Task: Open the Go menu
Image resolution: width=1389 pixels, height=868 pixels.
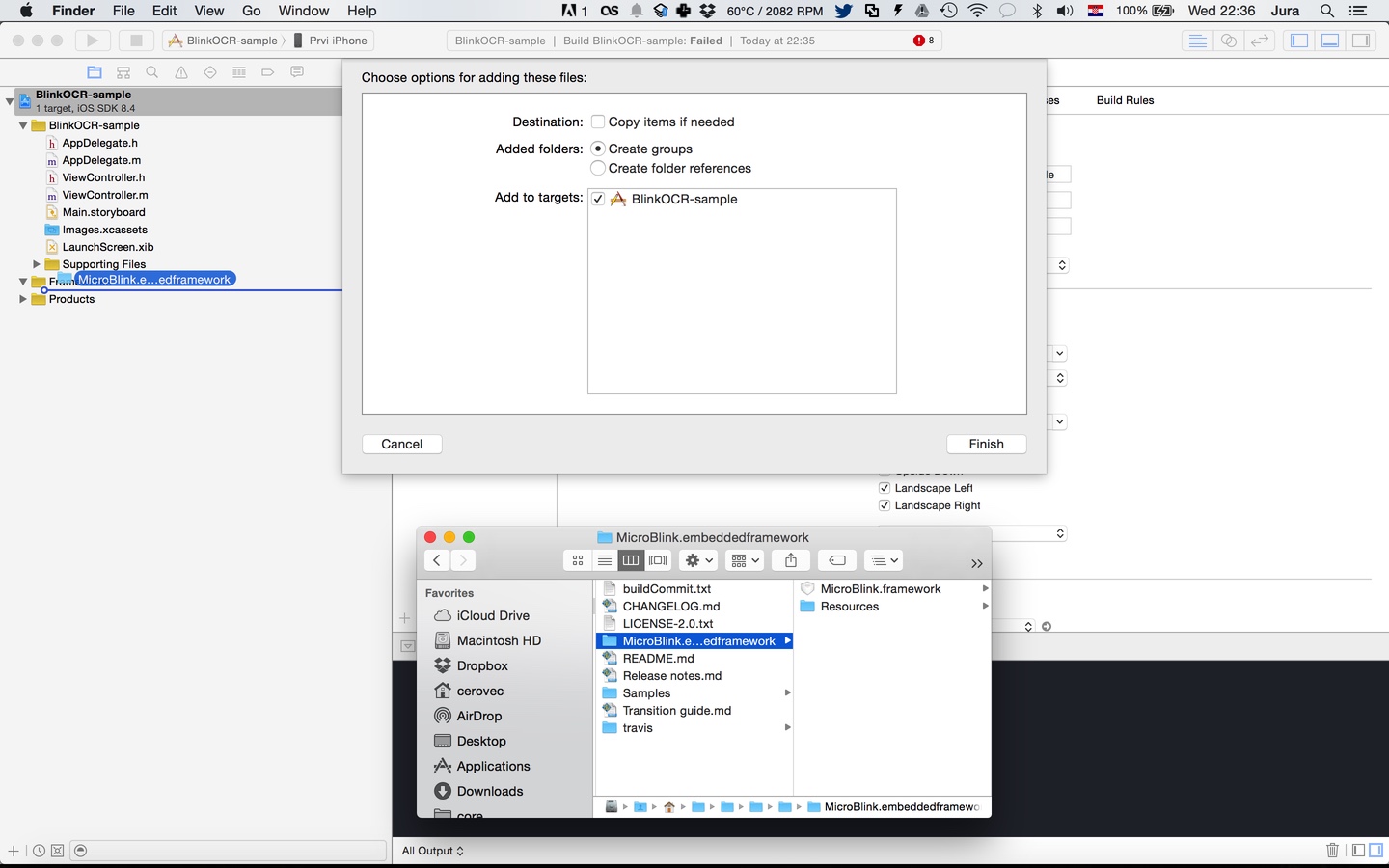Action: (x=252, y=11)
